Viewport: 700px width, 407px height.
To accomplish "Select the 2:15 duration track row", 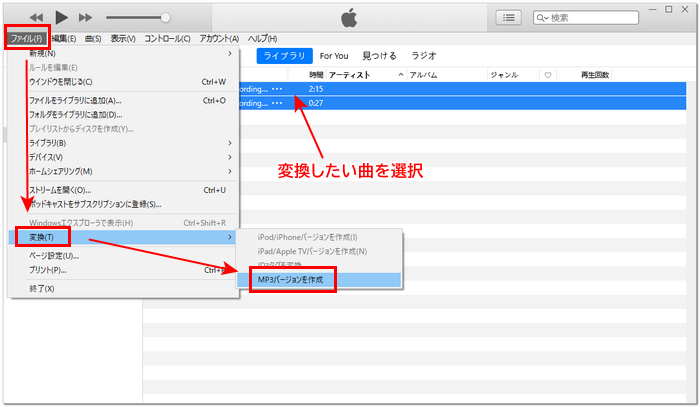I will (462, 89).
